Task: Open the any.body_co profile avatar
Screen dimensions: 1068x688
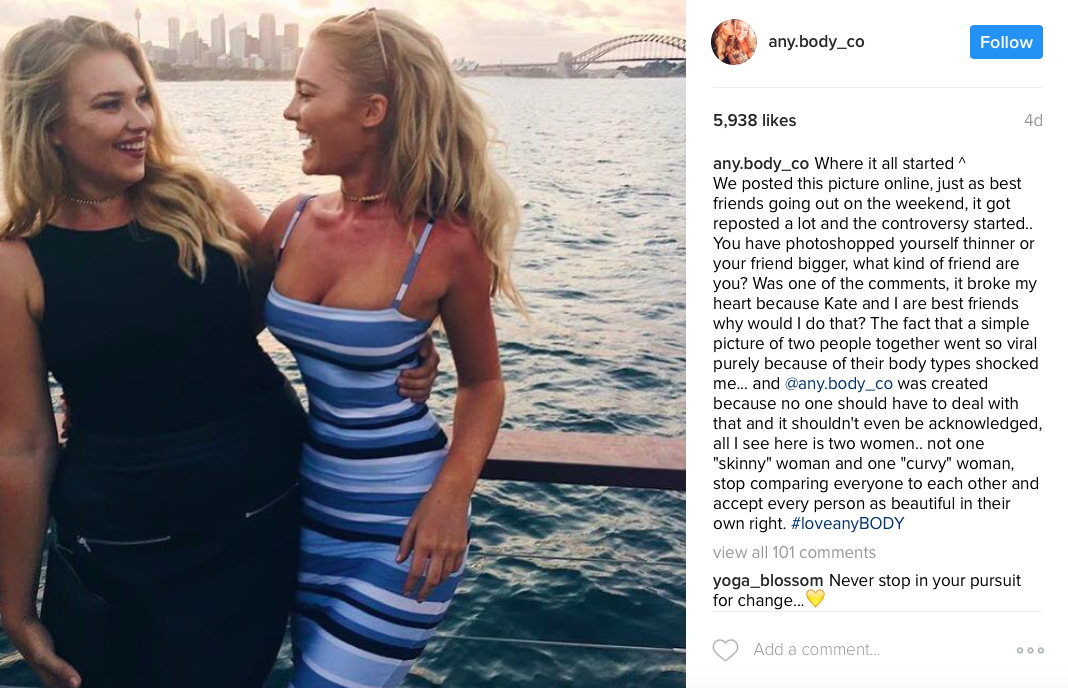Action: point(734,42)
